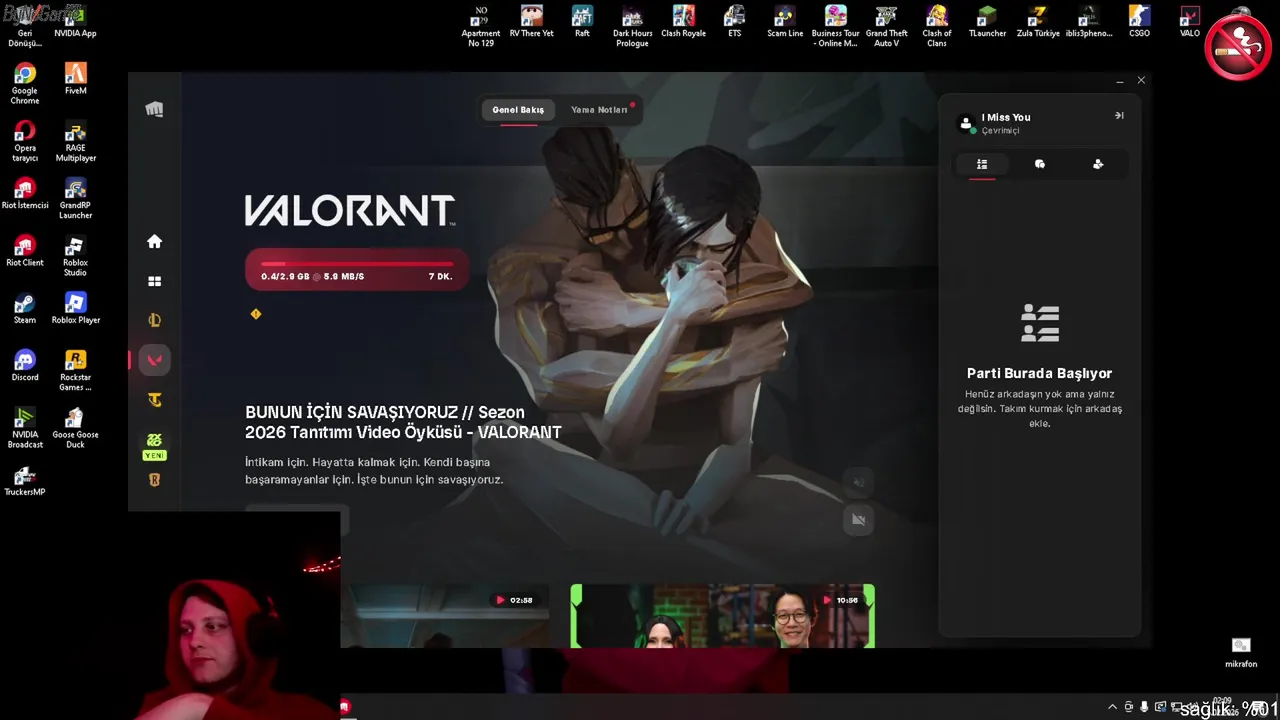Open Apartment No 129 desktop shortcut
1280x720 pixels.
[x=481, y=27]
